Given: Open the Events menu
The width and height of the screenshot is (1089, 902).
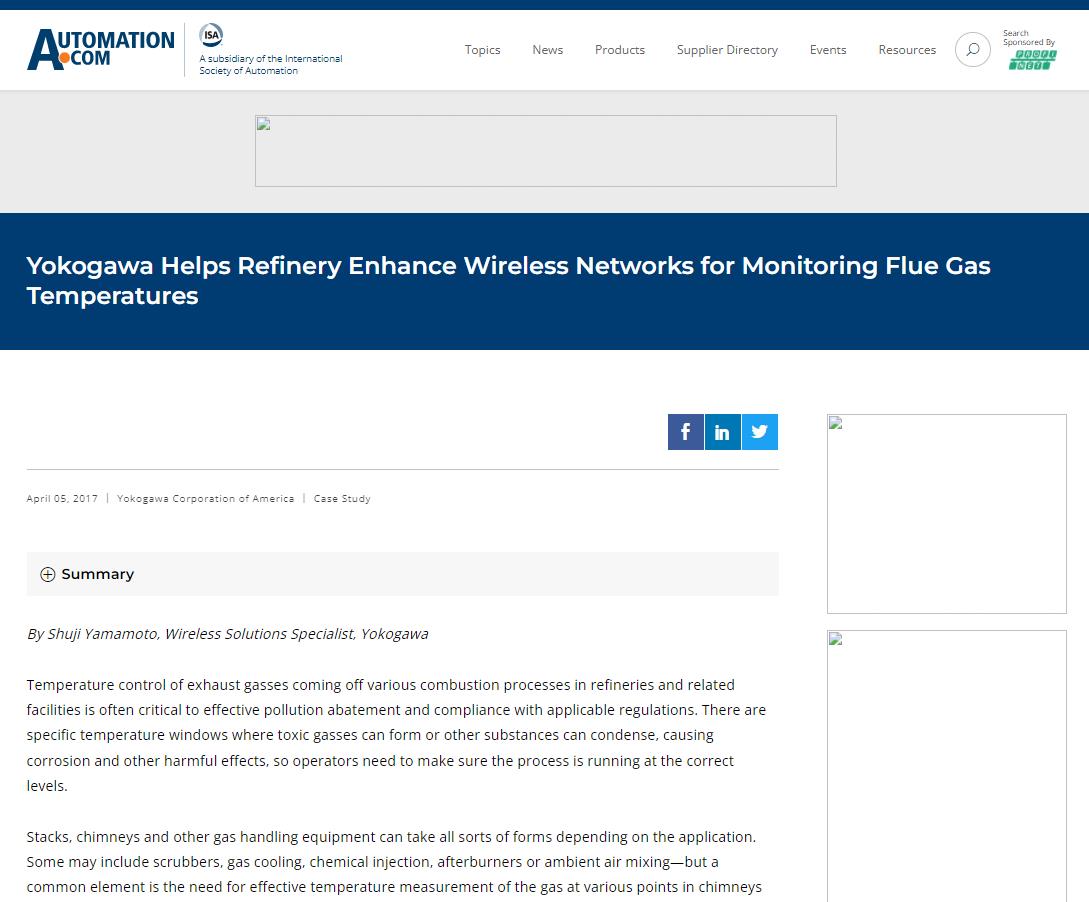Looking at the screenshot, I should pos(828,50).
